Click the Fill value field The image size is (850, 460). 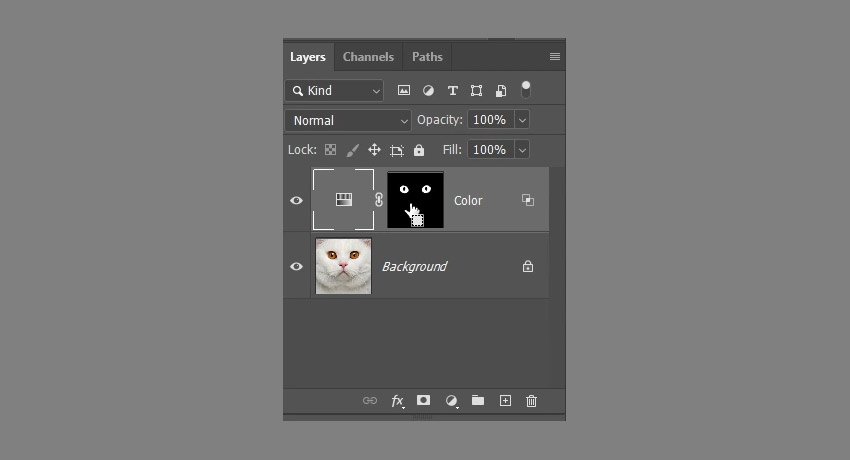coord(490,150)
